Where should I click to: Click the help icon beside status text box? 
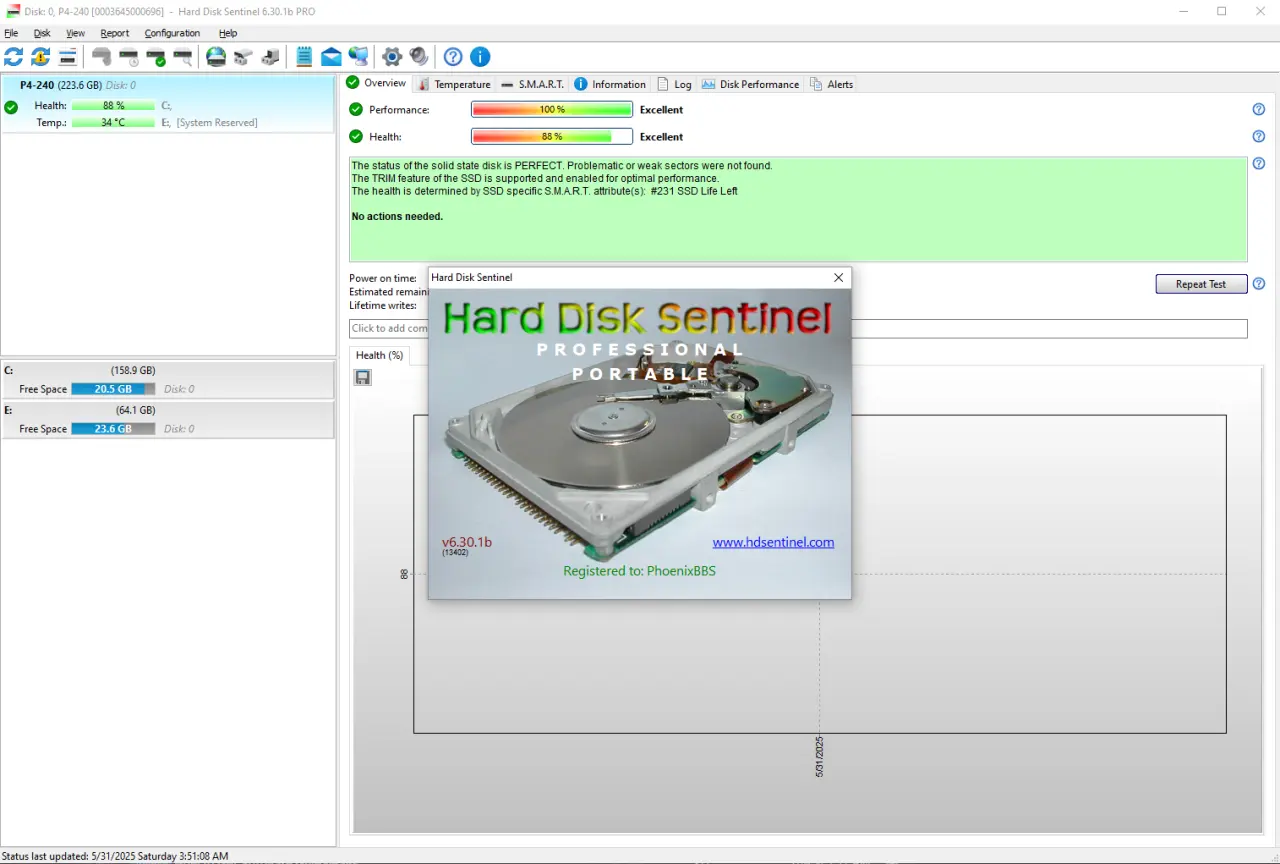click(1259, 164)
